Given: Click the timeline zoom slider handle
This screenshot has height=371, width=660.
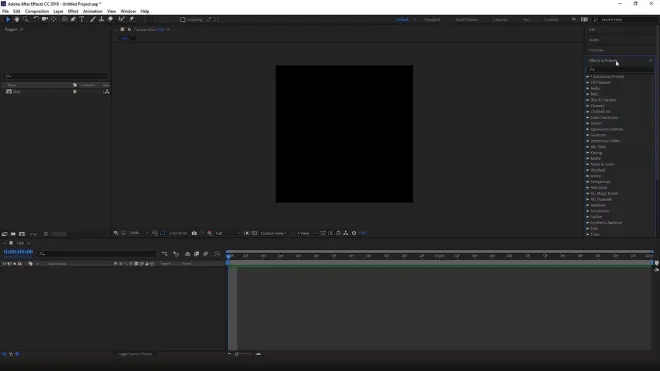Looking at the screenshot, I should click(237, 354).
